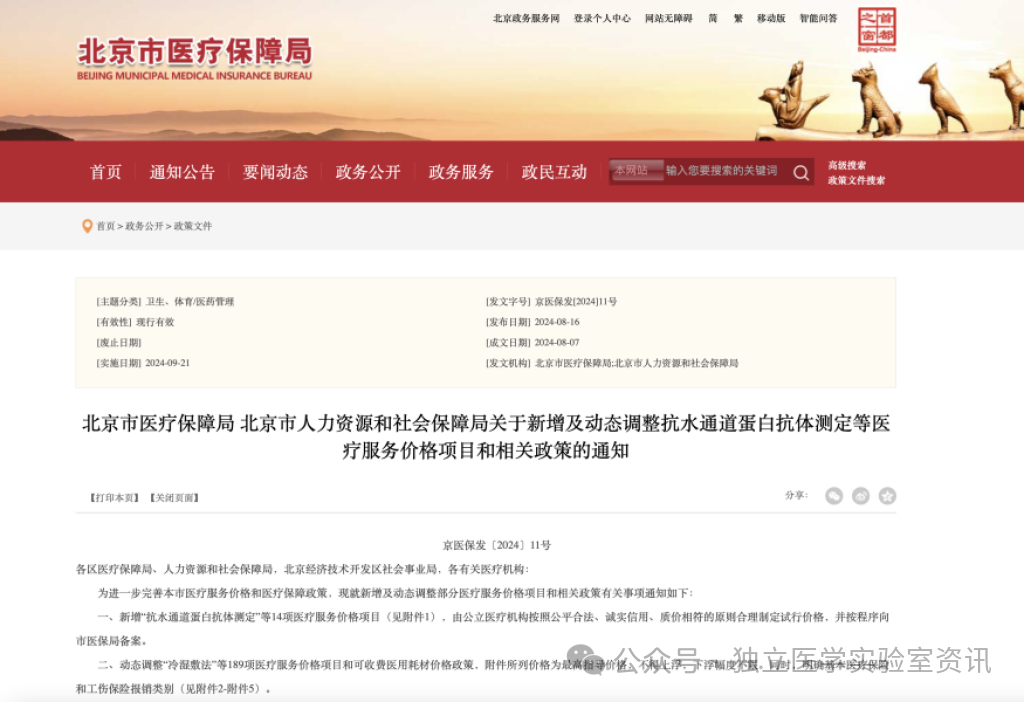Expand the 政务服务 navigation menu

point(460,172)
